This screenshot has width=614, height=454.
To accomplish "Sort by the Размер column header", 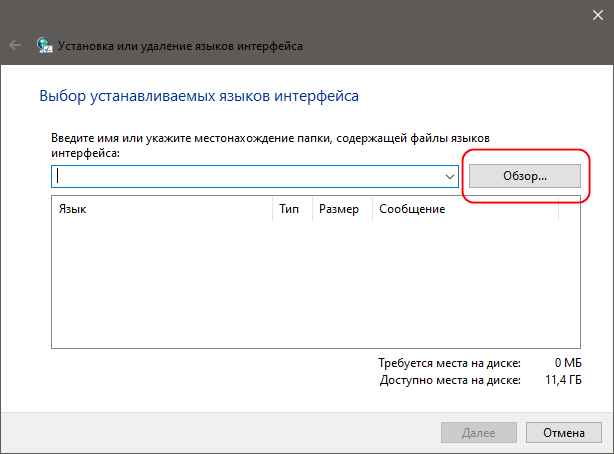I will tap(342, 209).
